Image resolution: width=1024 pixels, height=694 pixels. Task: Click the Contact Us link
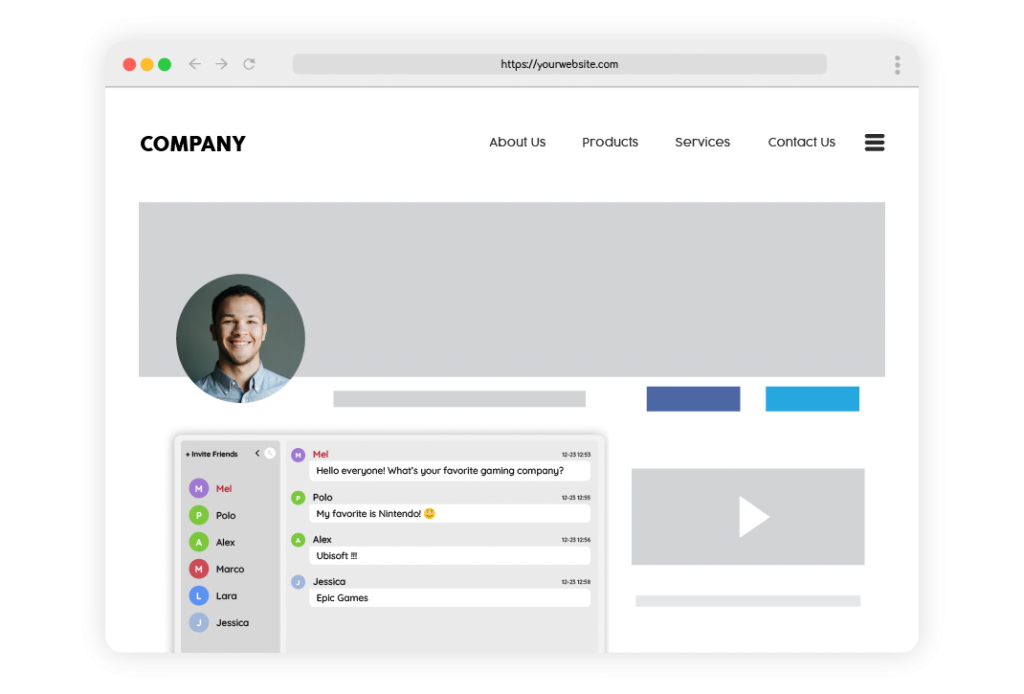point(801,142)
